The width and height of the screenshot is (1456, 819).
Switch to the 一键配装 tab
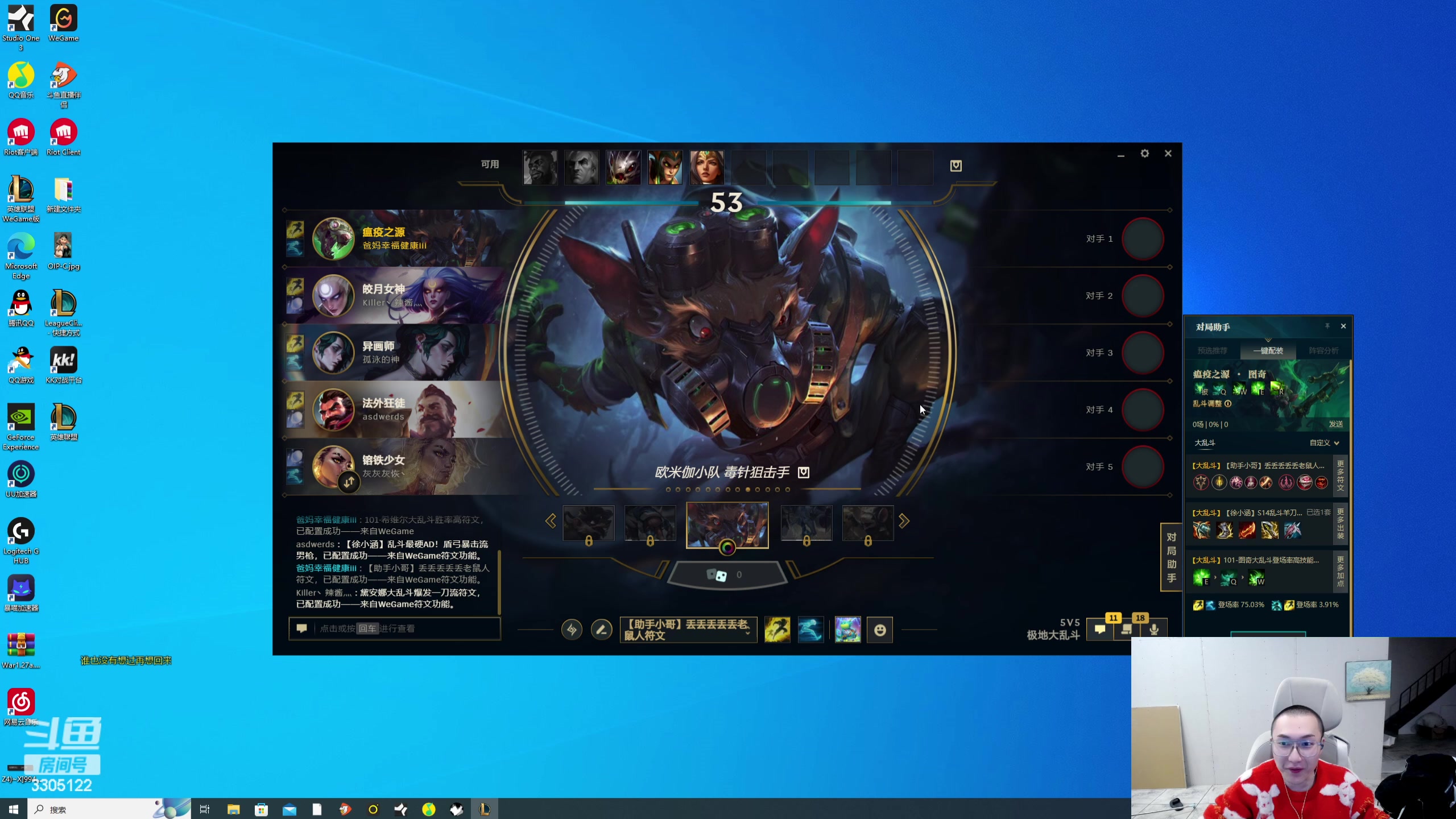coord(1268,350)
